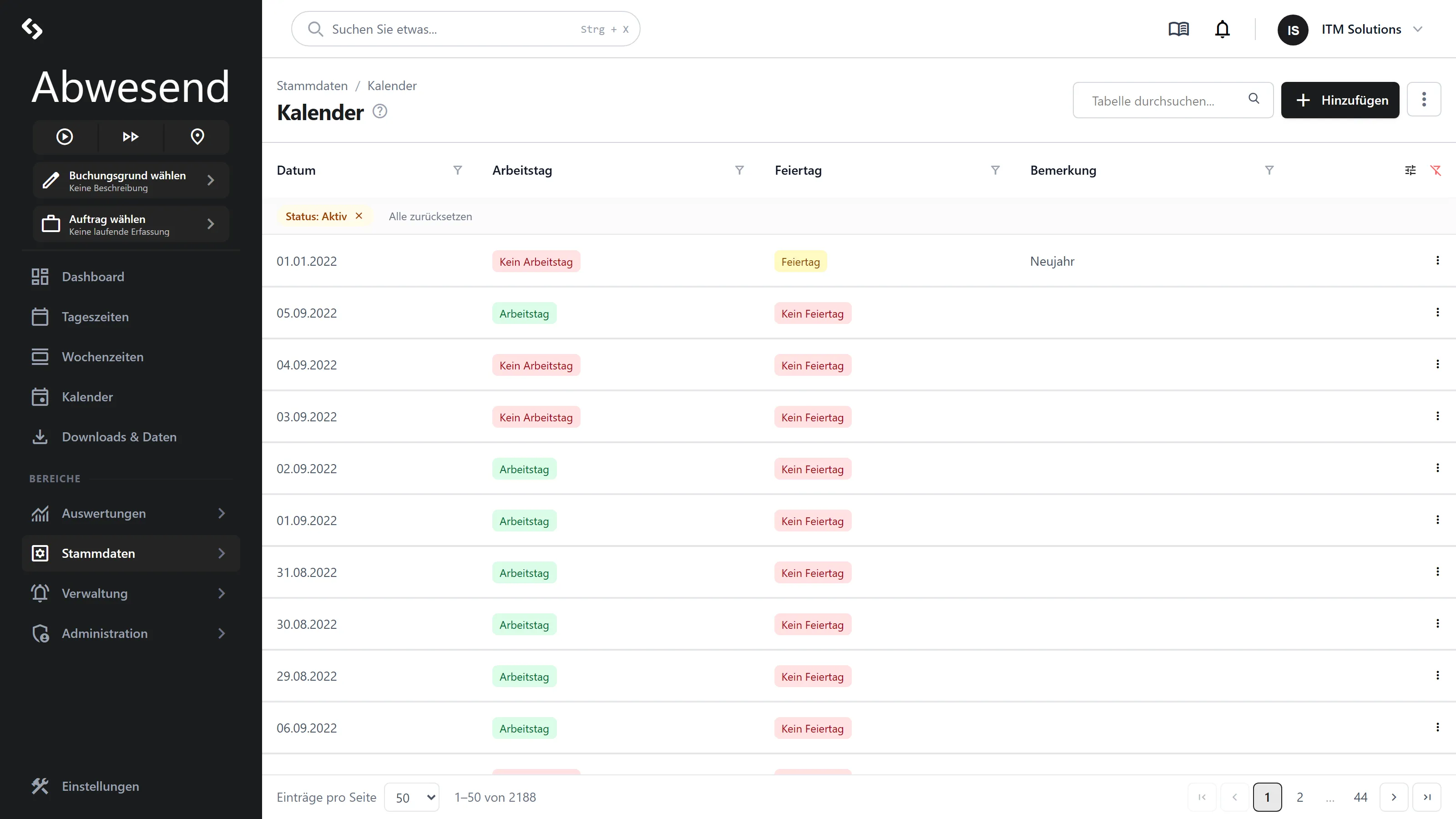This screenshot has width=1456, height=819.
Task: Expand Buchungsgrund wählen selector
Action: click(131, 180)
